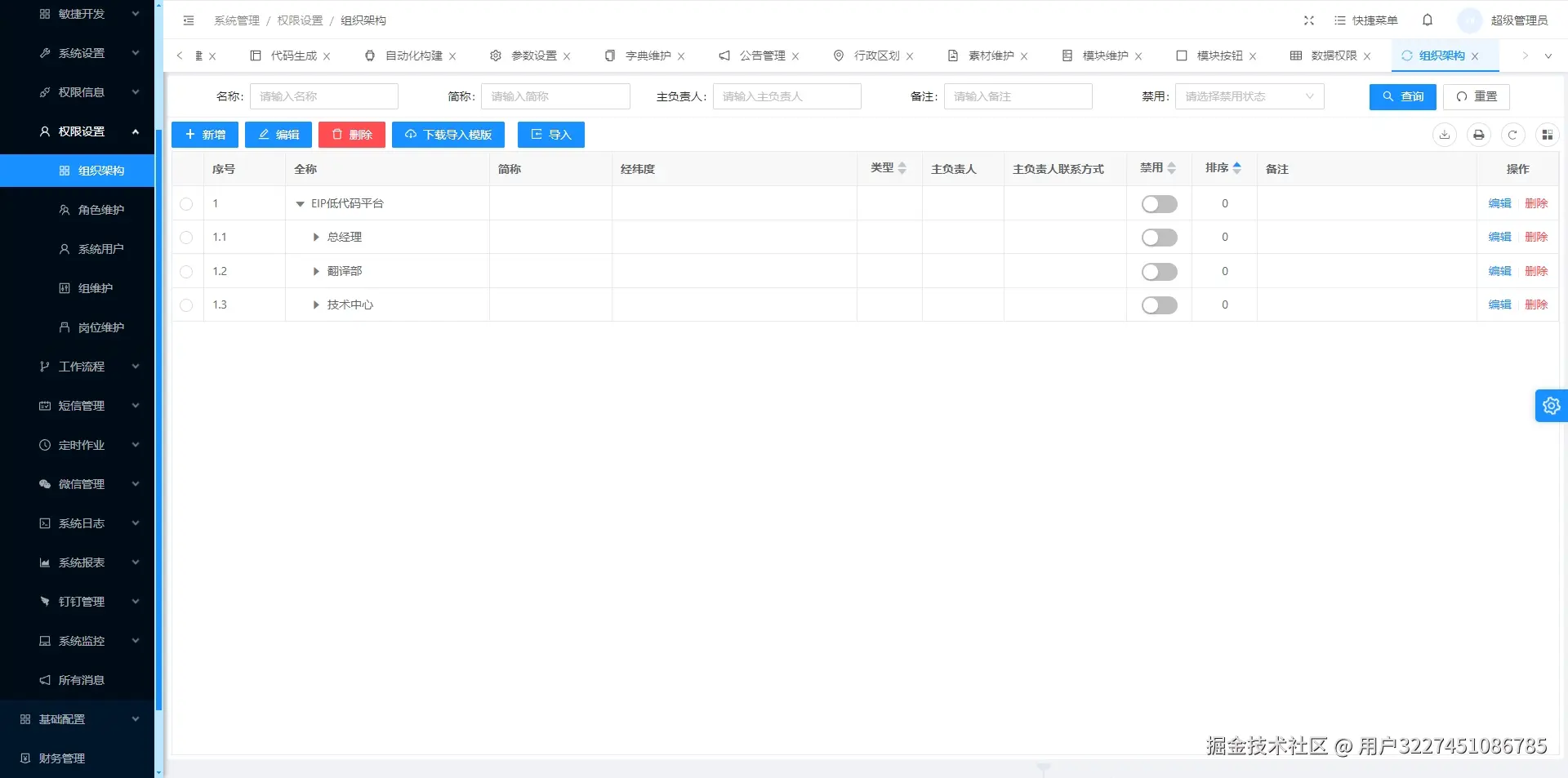Expand the 翻译部 tree node

point(316,272)
